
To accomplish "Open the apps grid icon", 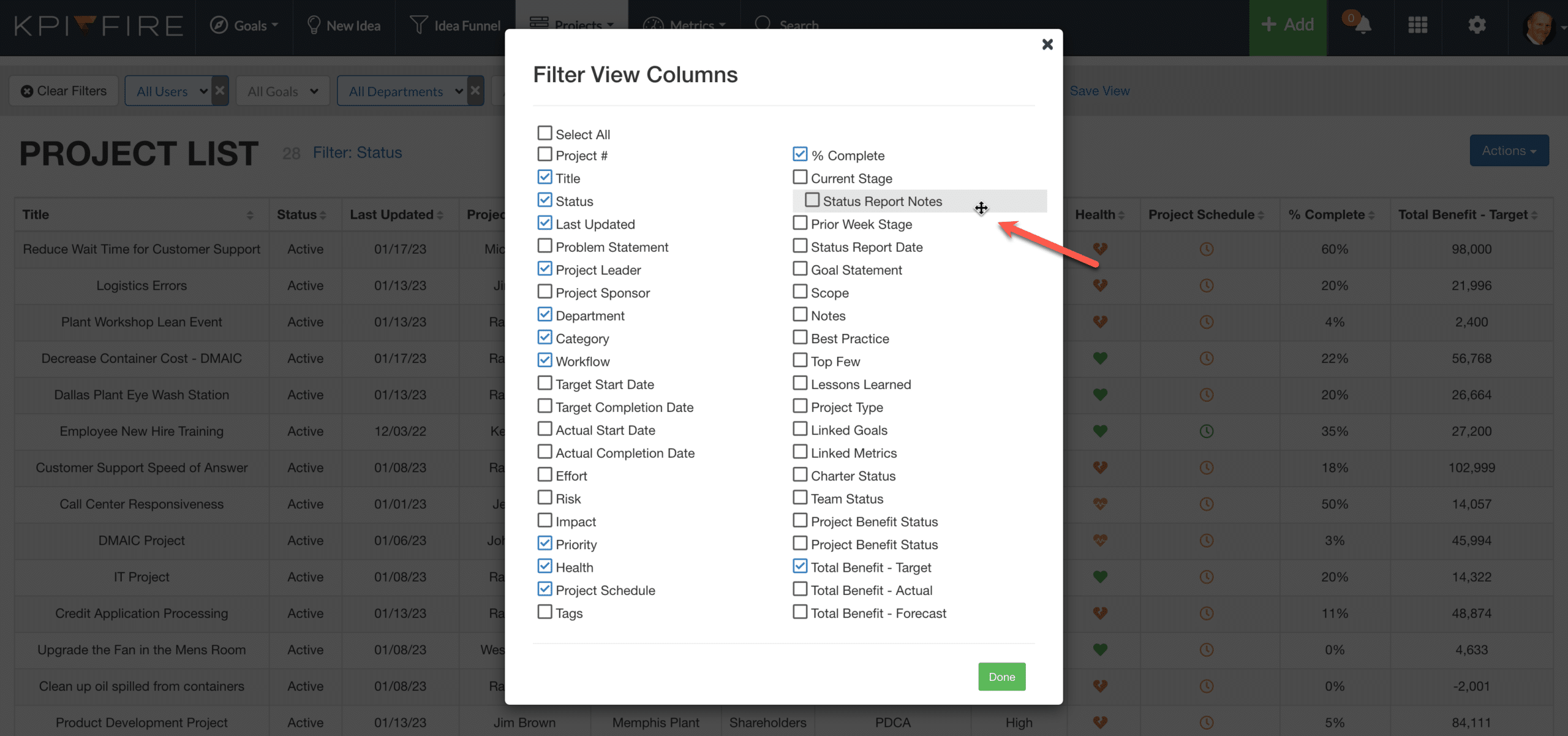I will [x=1417, y=25].
